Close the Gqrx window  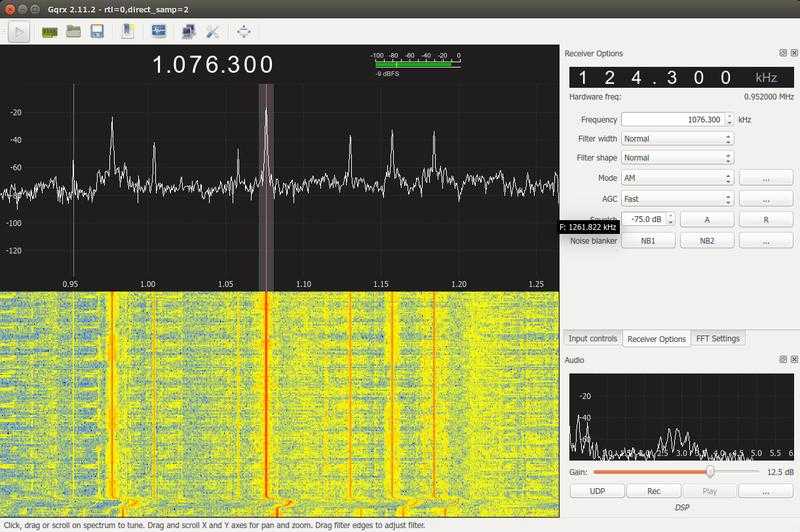pyautogui.click(x=10, y=9)
